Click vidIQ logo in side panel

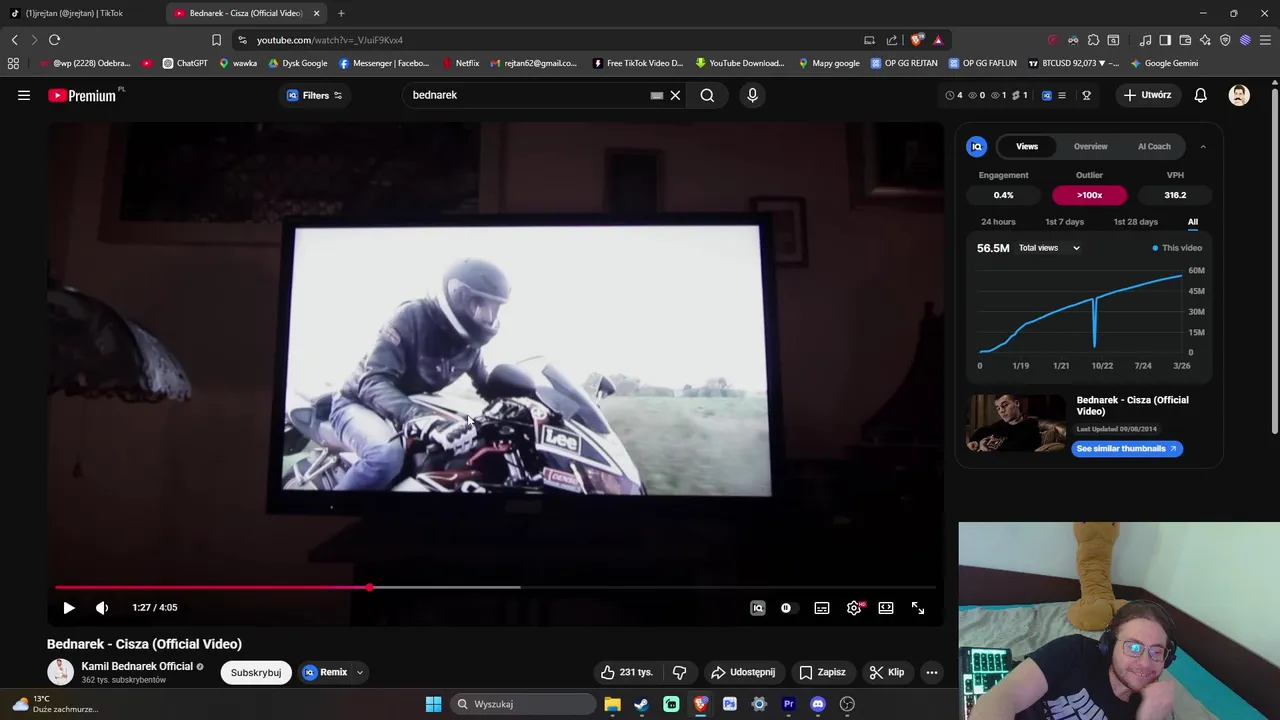pyautogui.click(x=977, y=146)
